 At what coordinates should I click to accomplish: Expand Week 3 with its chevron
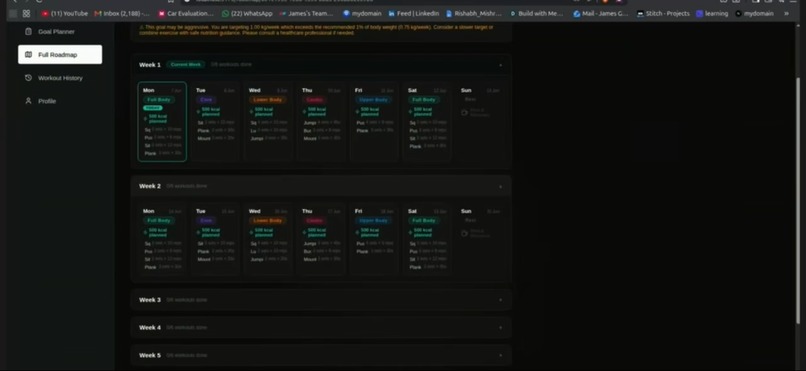500,300
